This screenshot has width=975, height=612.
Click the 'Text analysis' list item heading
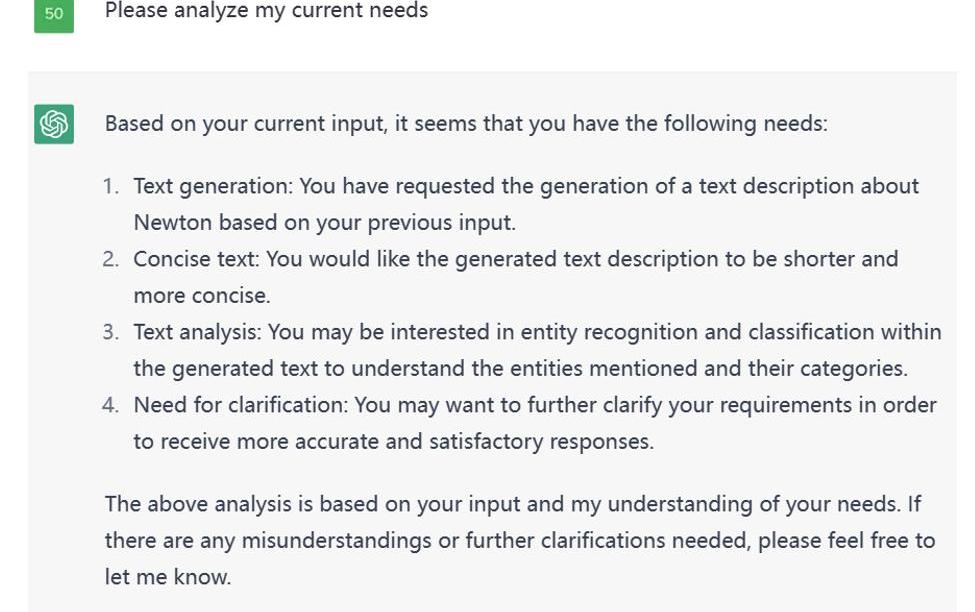coord(197,332)
